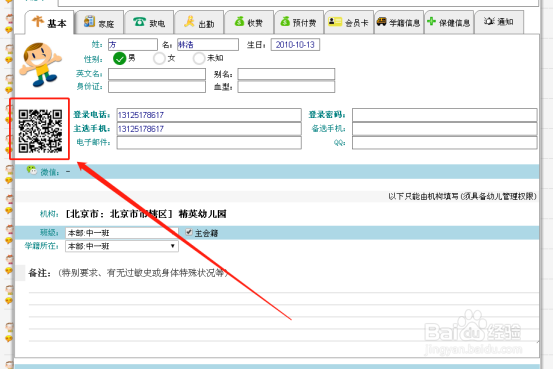Open the 收费 fees tab
This screenshot has height=369, width=554.
249,23
